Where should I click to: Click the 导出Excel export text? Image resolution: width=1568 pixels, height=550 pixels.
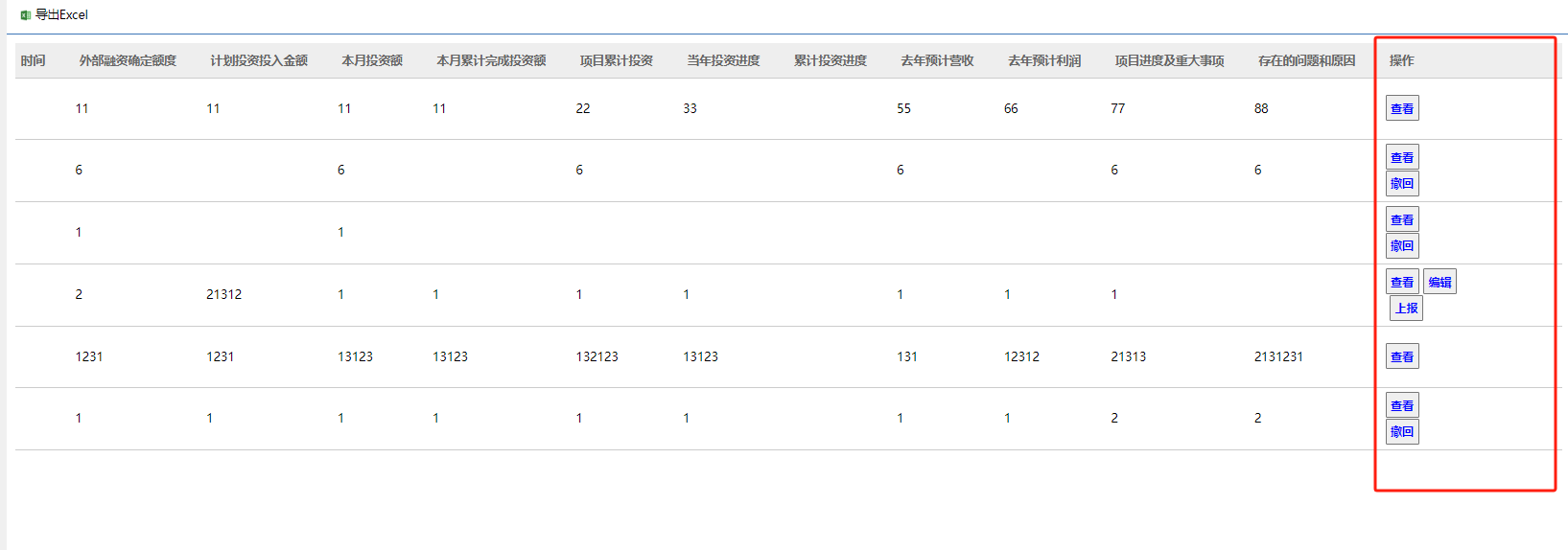62,15
